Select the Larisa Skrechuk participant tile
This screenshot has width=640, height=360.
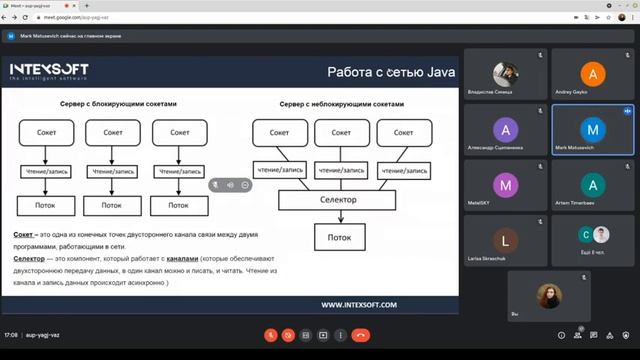pyautogui.click(x=505, y=241)
